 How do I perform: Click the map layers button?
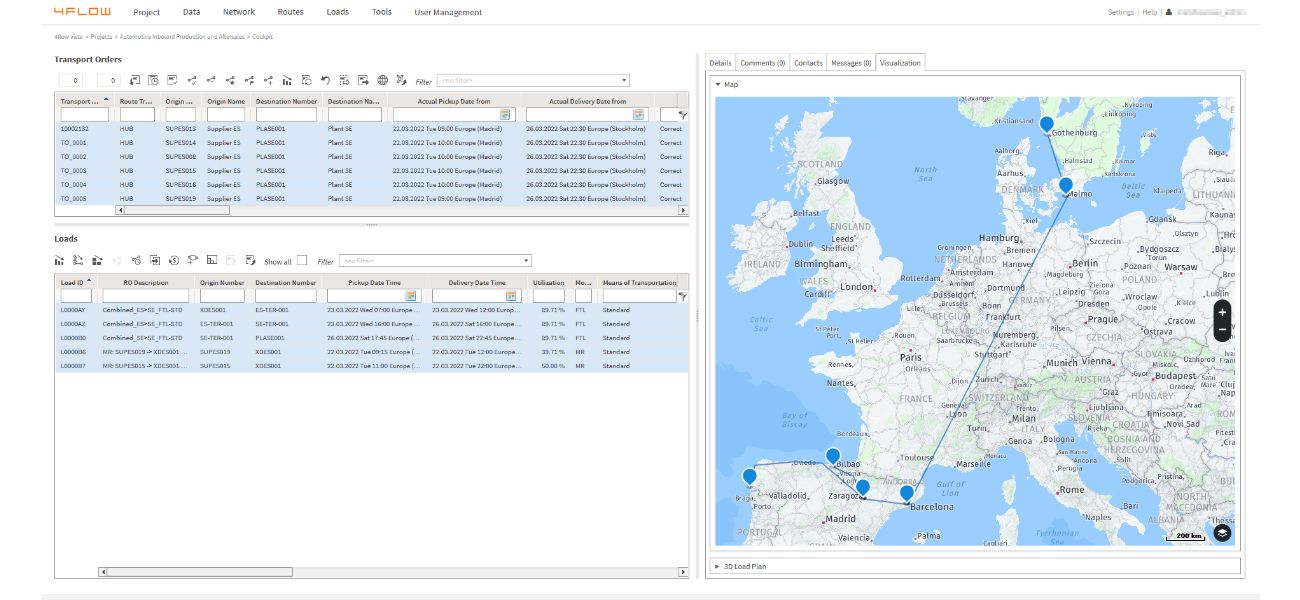pyautogui.click(x=1222, y=533)
